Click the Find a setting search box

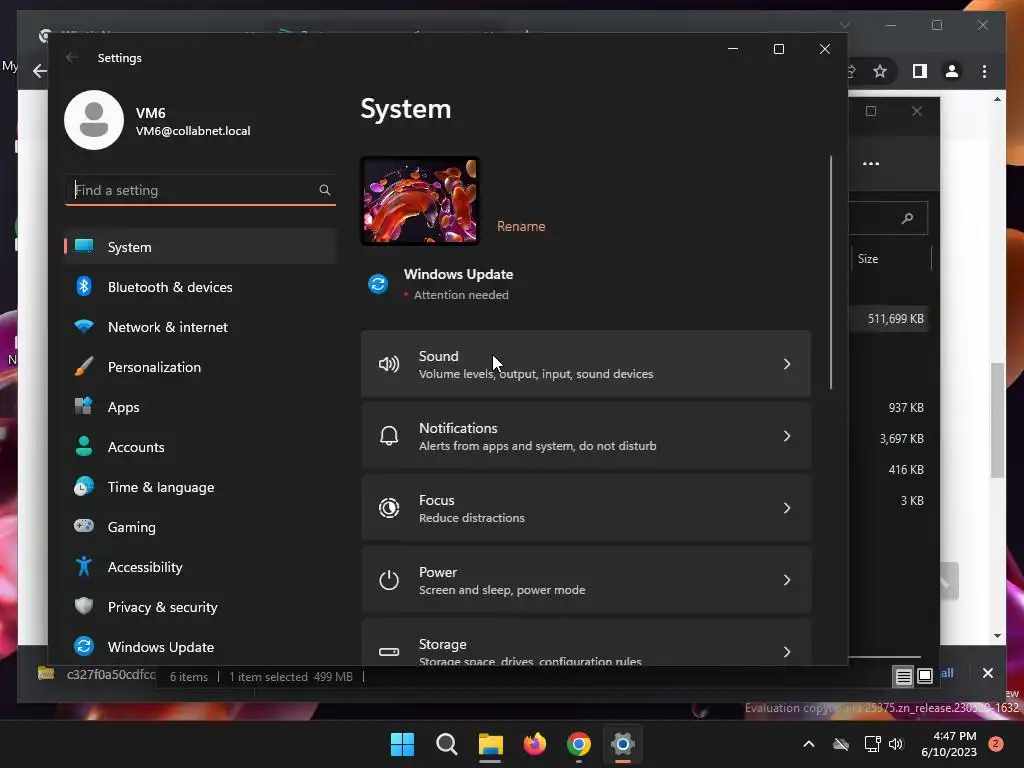coord(200,190)
